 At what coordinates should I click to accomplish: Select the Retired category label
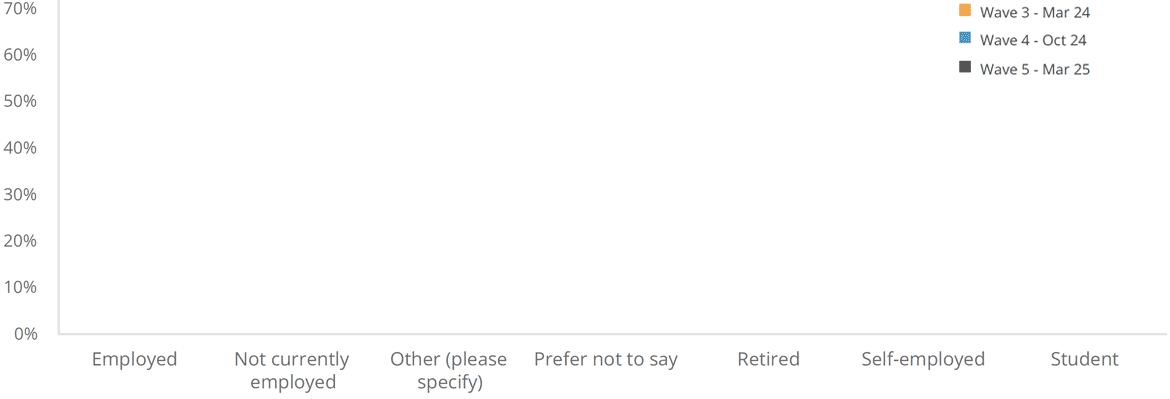[769, 359]
